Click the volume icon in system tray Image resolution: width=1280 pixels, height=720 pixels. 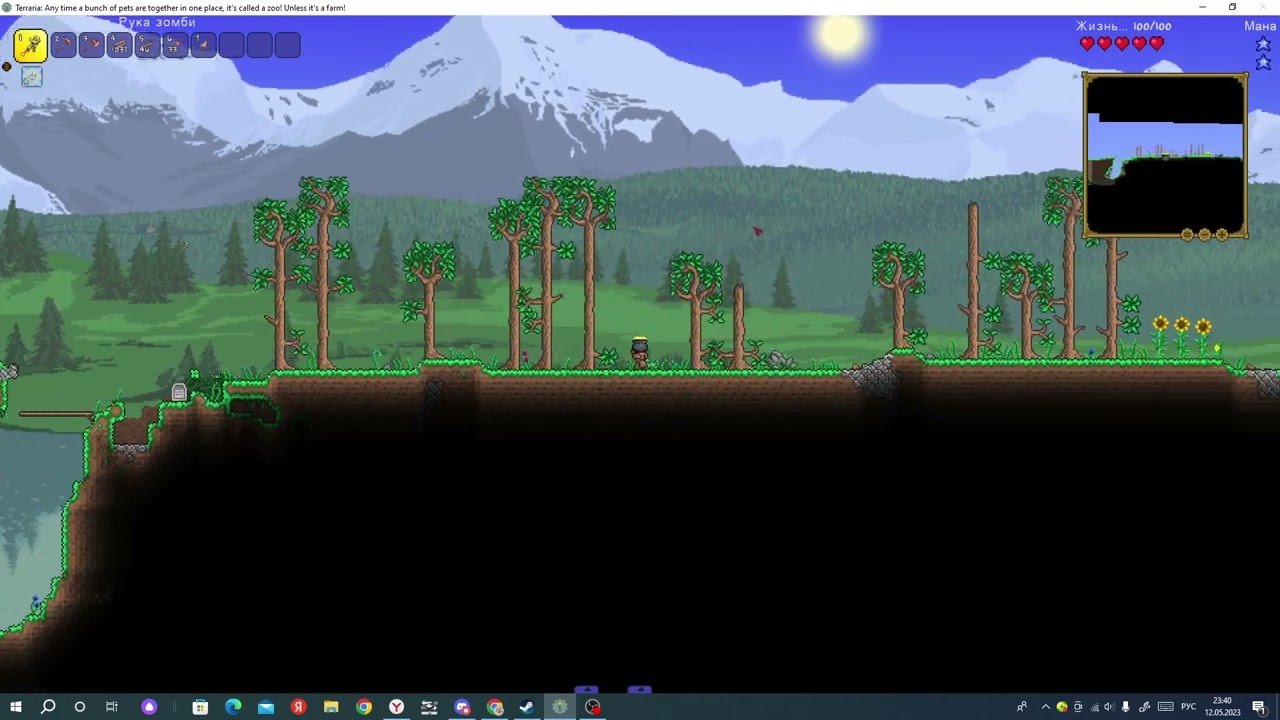tap(1110, 707)
